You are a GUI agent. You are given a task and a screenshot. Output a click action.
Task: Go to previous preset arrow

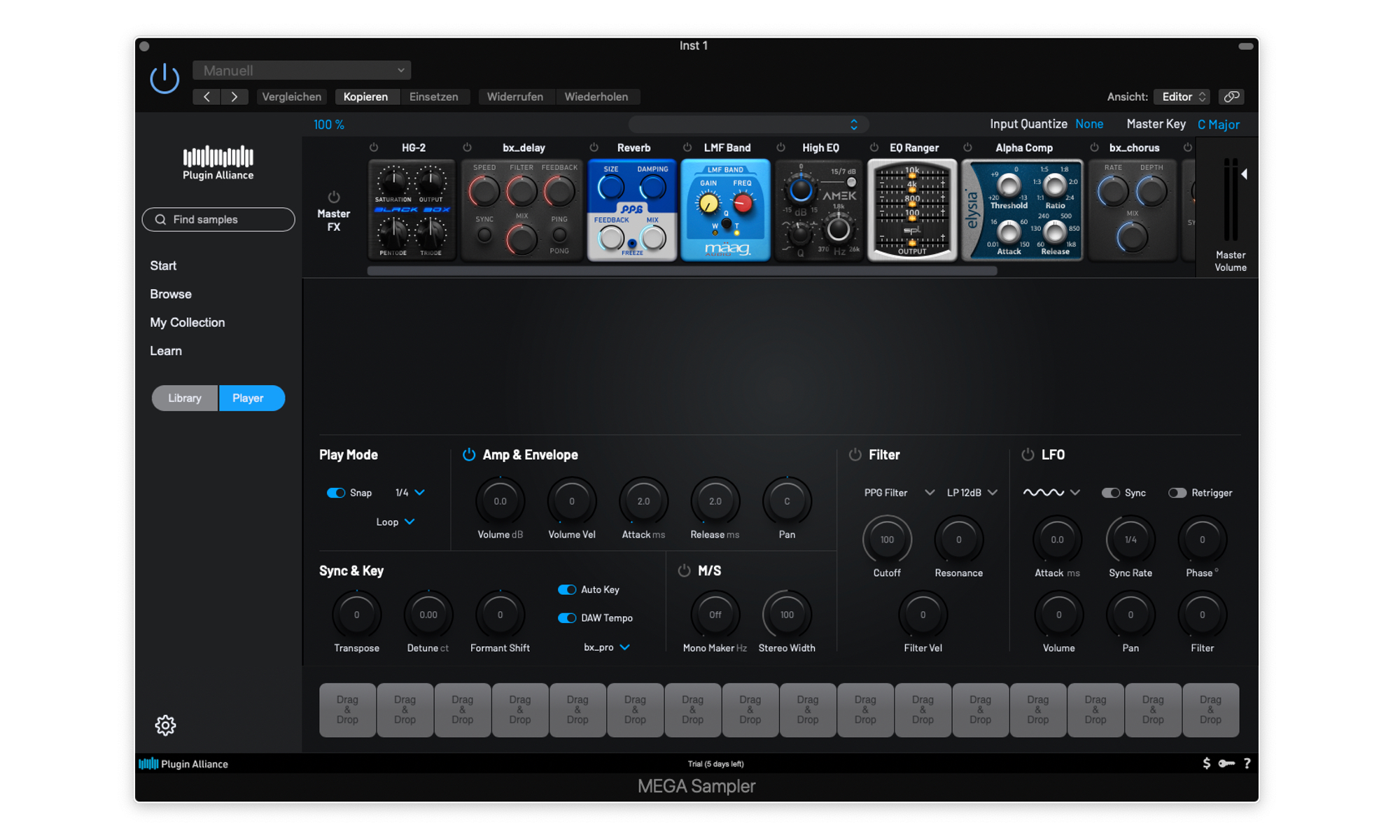pyautogui.click(x=206, y=97)
